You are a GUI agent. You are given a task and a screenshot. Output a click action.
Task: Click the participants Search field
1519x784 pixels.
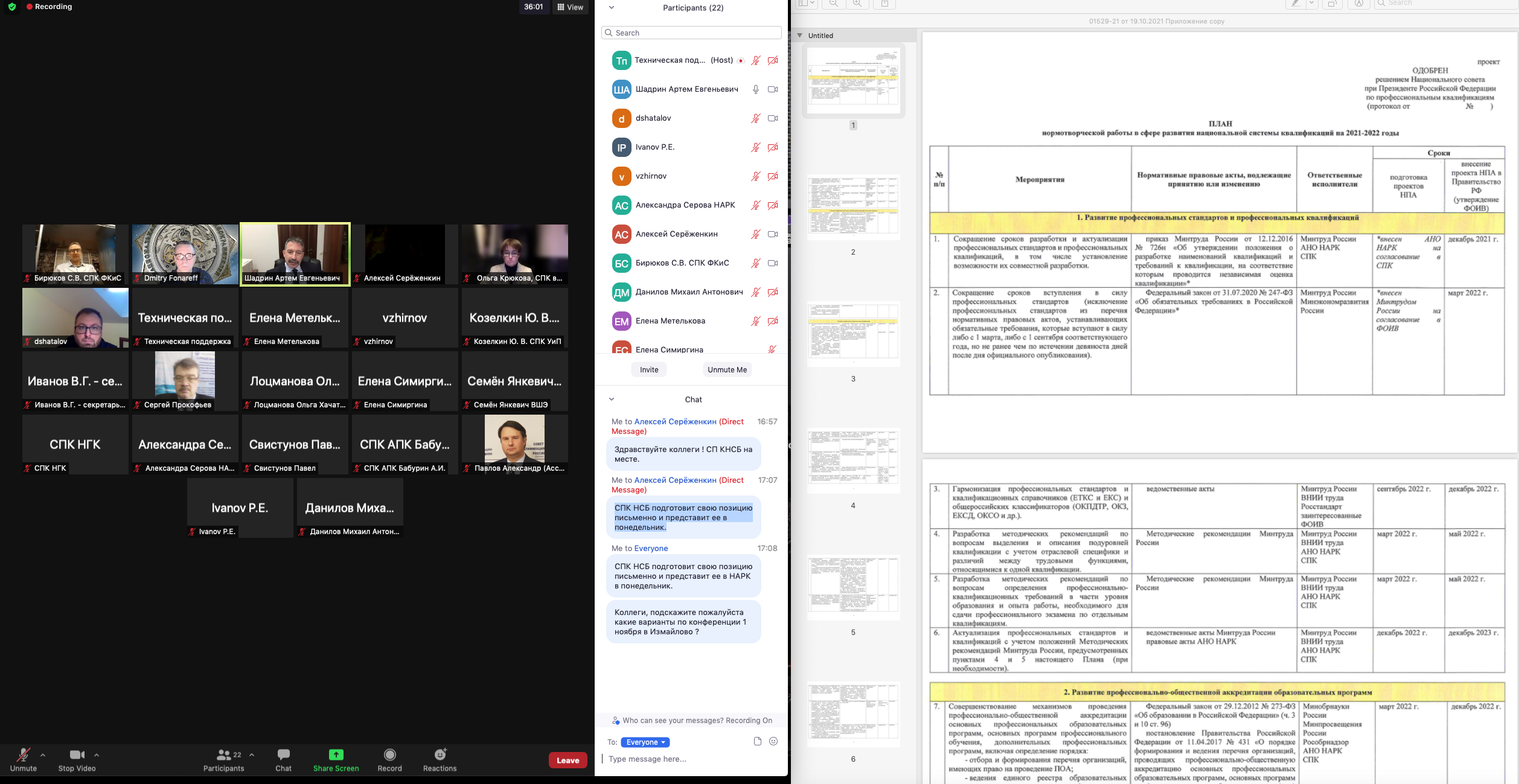691,33
